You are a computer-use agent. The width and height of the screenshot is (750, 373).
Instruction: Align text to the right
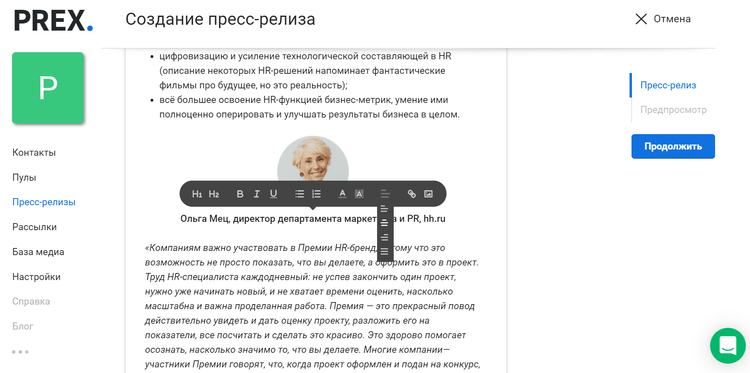[384, 237]
